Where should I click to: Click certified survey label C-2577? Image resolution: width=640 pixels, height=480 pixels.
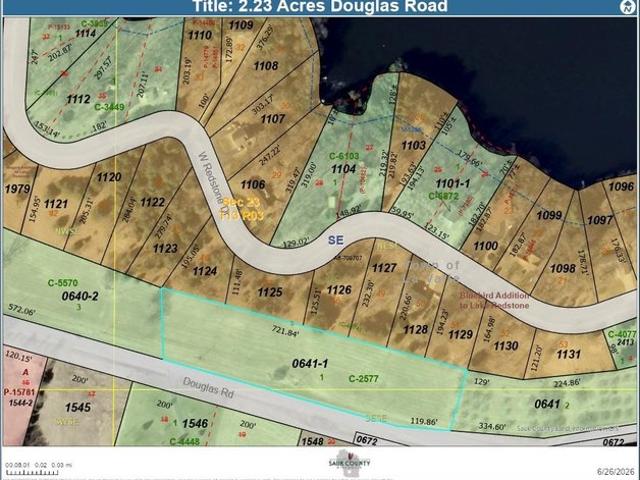[363, 379]
